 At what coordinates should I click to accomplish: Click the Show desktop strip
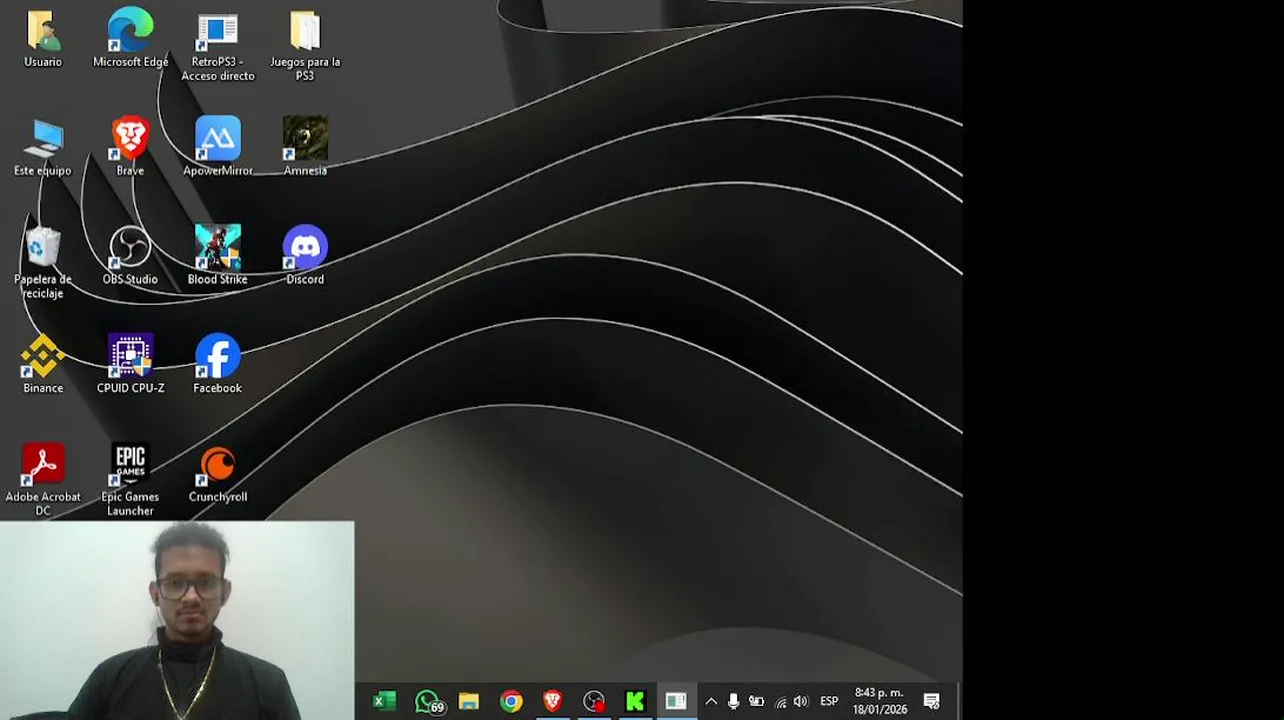(x=959, y=702)
